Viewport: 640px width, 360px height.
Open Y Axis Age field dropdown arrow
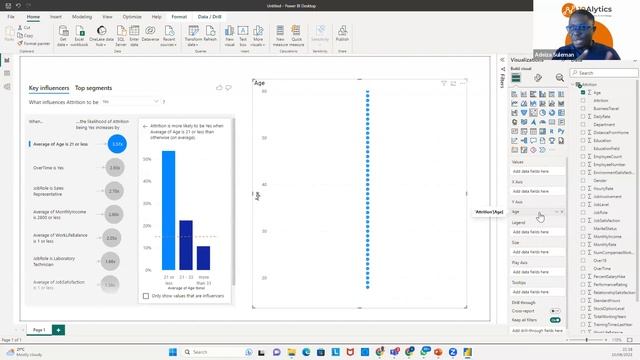coord(556,212)
